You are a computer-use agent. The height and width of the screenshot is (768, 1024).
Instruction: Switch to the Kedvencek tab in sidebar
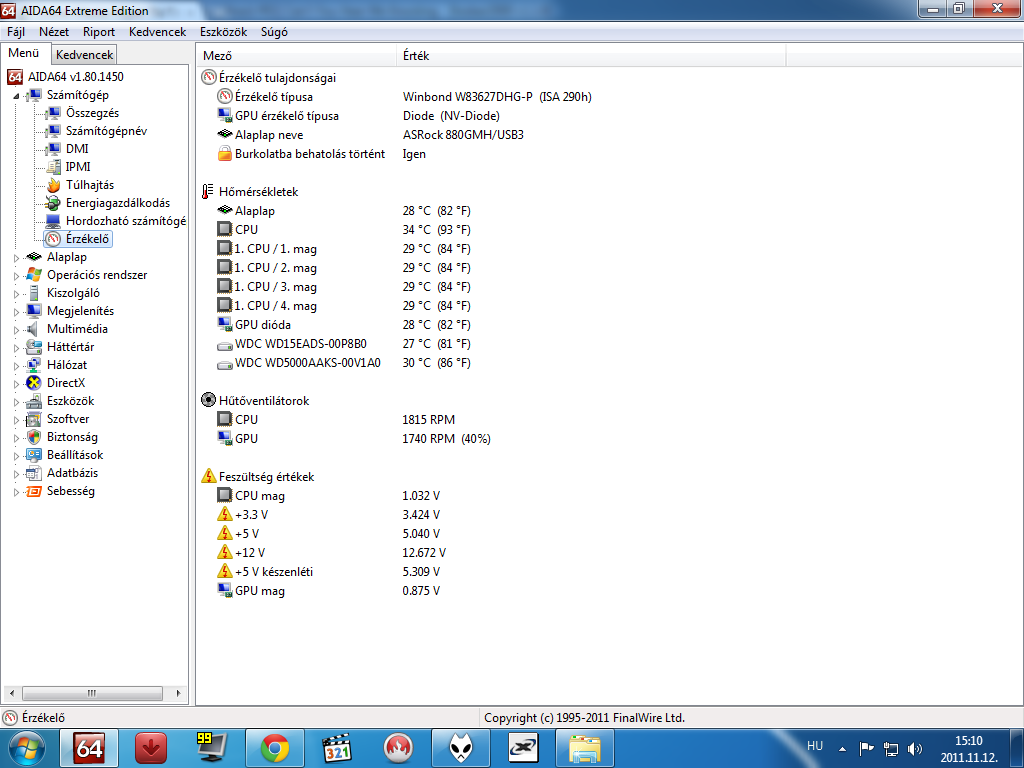(x=84, y=55)
